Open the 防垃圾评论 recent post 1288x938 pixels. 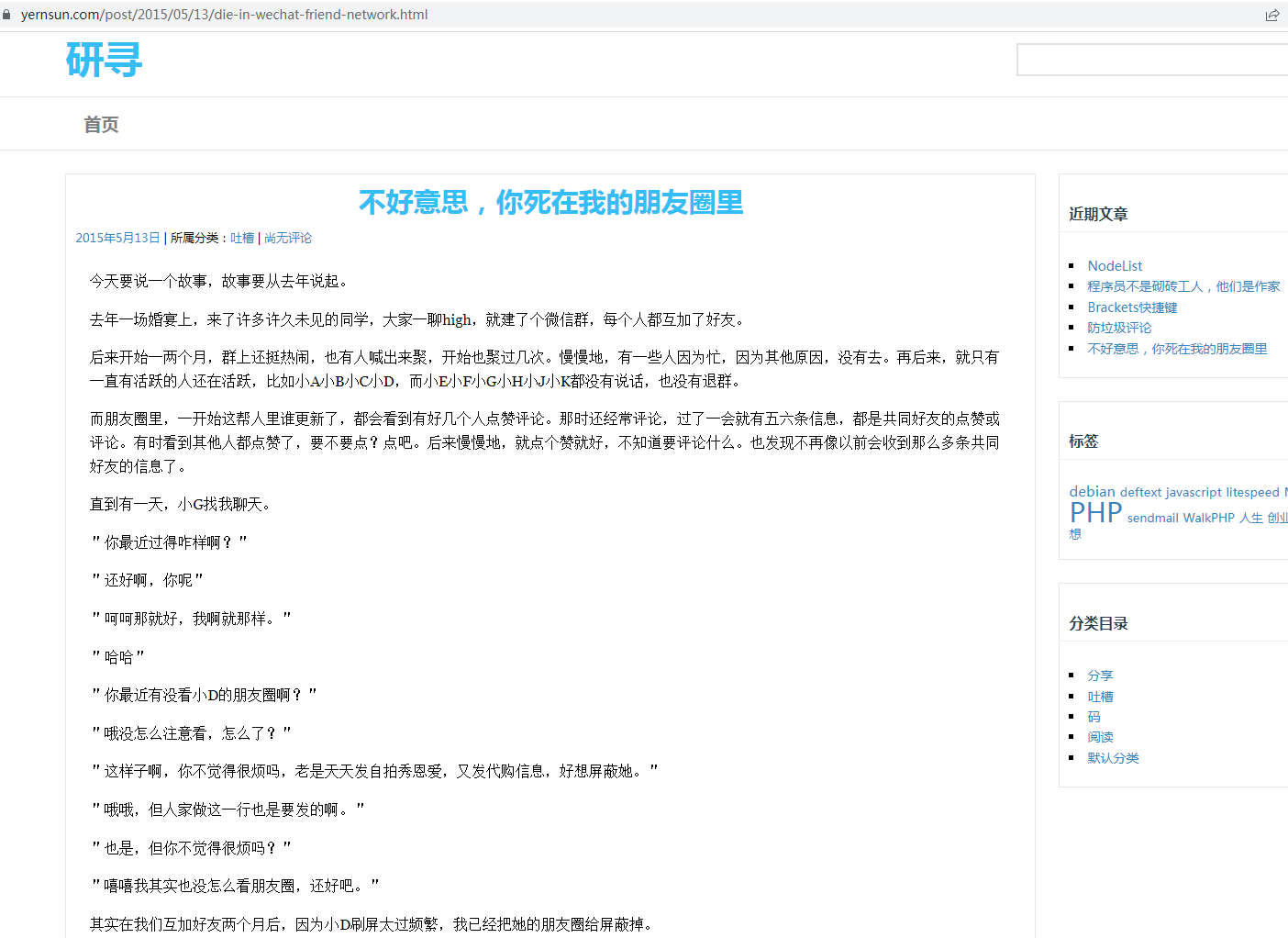(1119, 327)
